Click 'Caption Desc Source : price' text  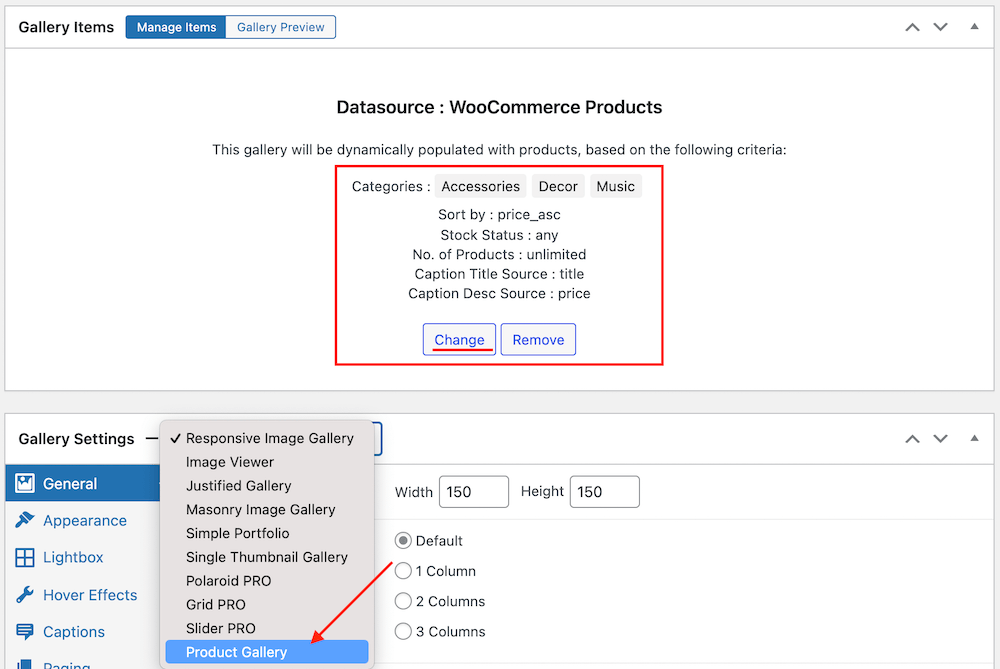(x=499, y=294)
